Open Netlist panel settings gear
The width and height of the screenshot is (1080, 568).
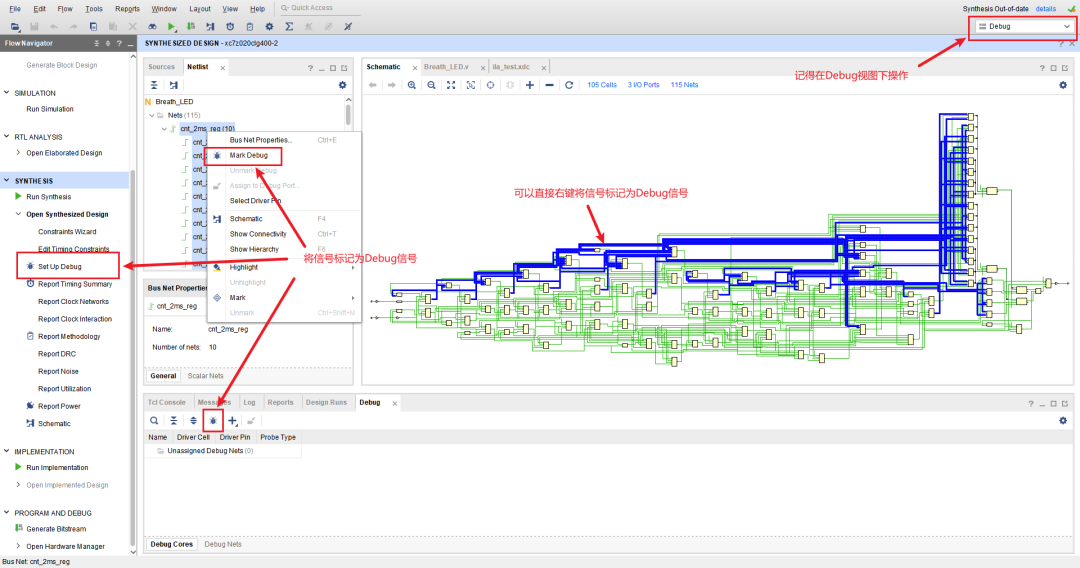[342, 85]
